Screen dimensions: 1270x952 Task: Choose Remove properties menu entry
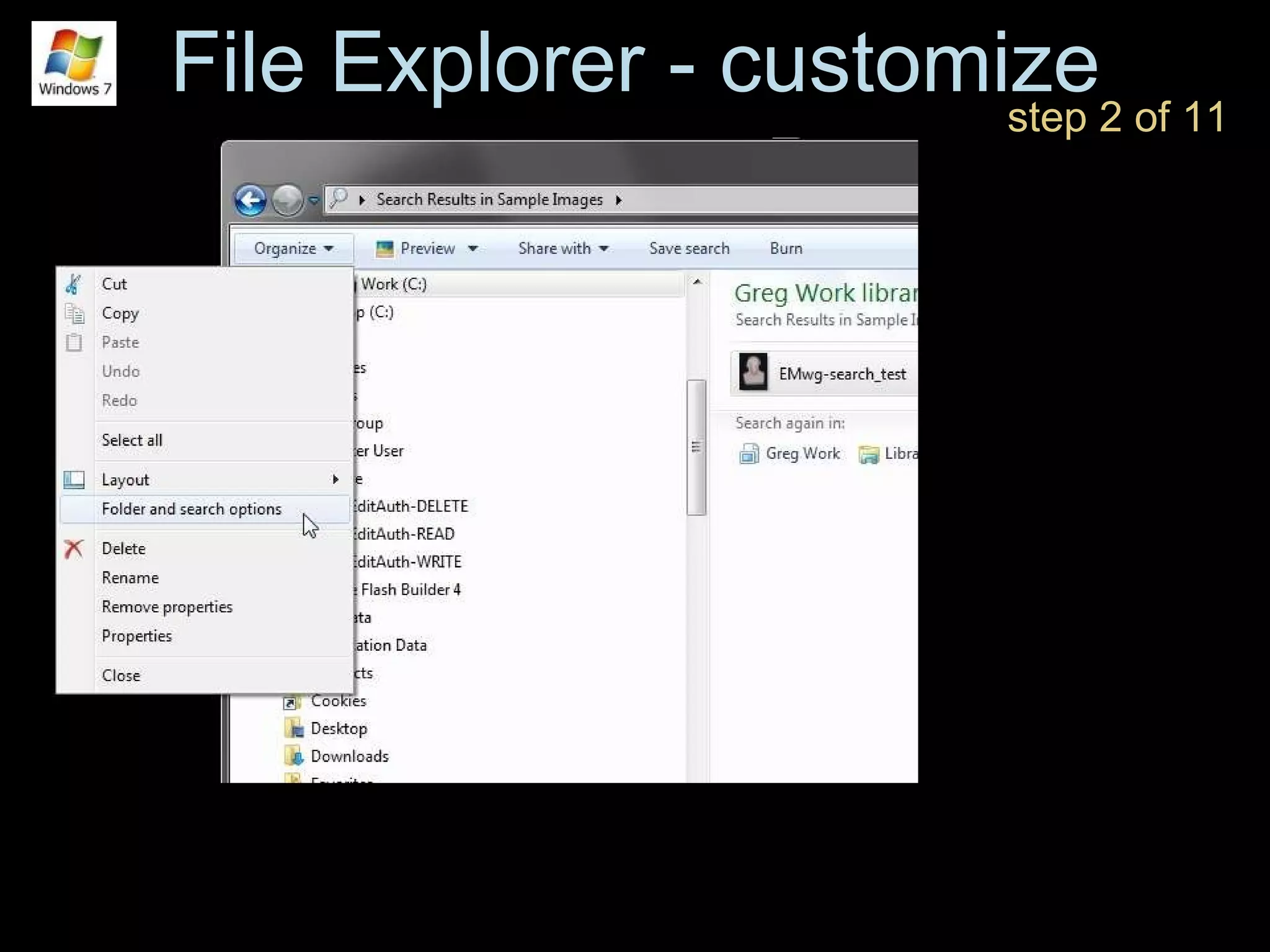205,607
